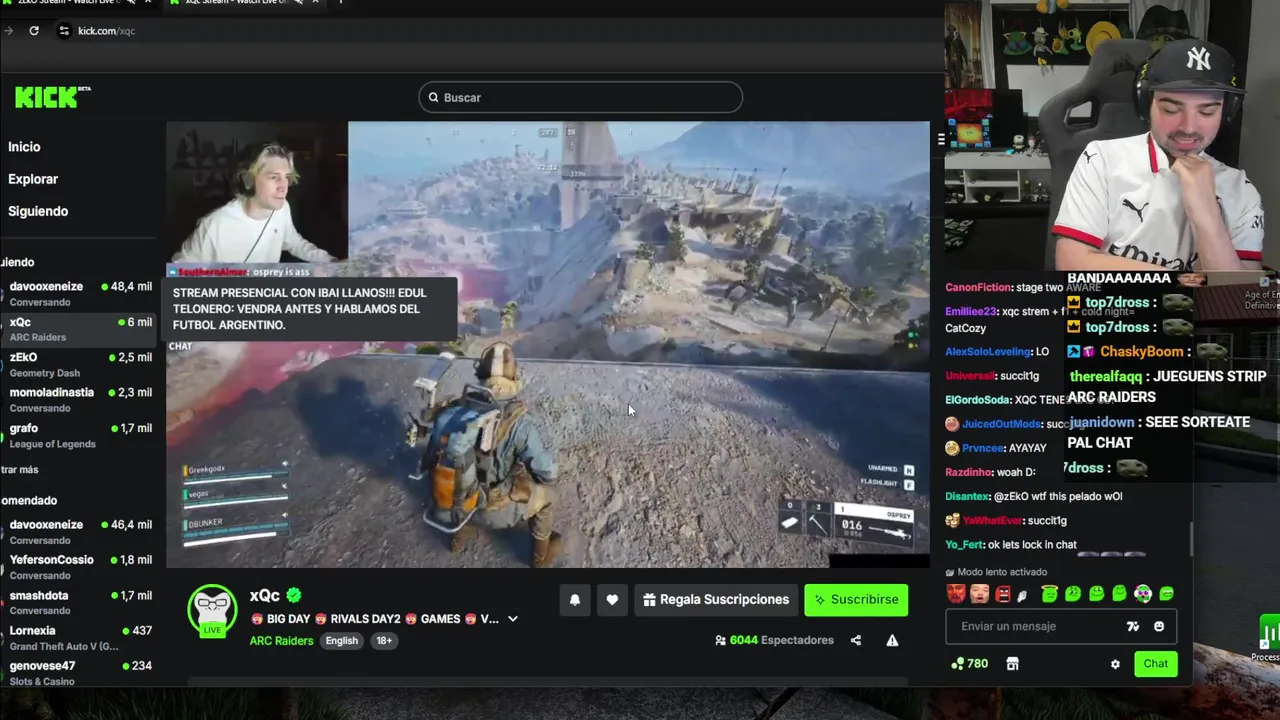Open davooxeneize channel with 48,4 mil viewers

[x=79, y=293]
